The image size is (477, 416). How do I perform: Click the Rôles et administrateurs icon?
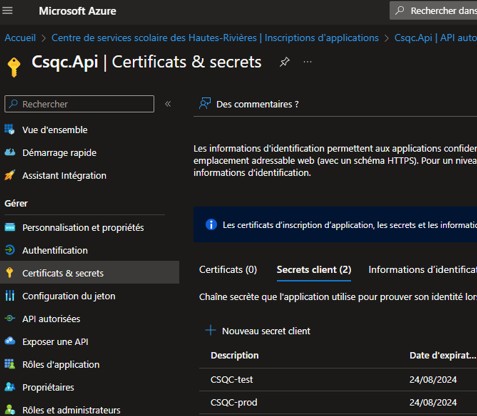coord(10,409)
